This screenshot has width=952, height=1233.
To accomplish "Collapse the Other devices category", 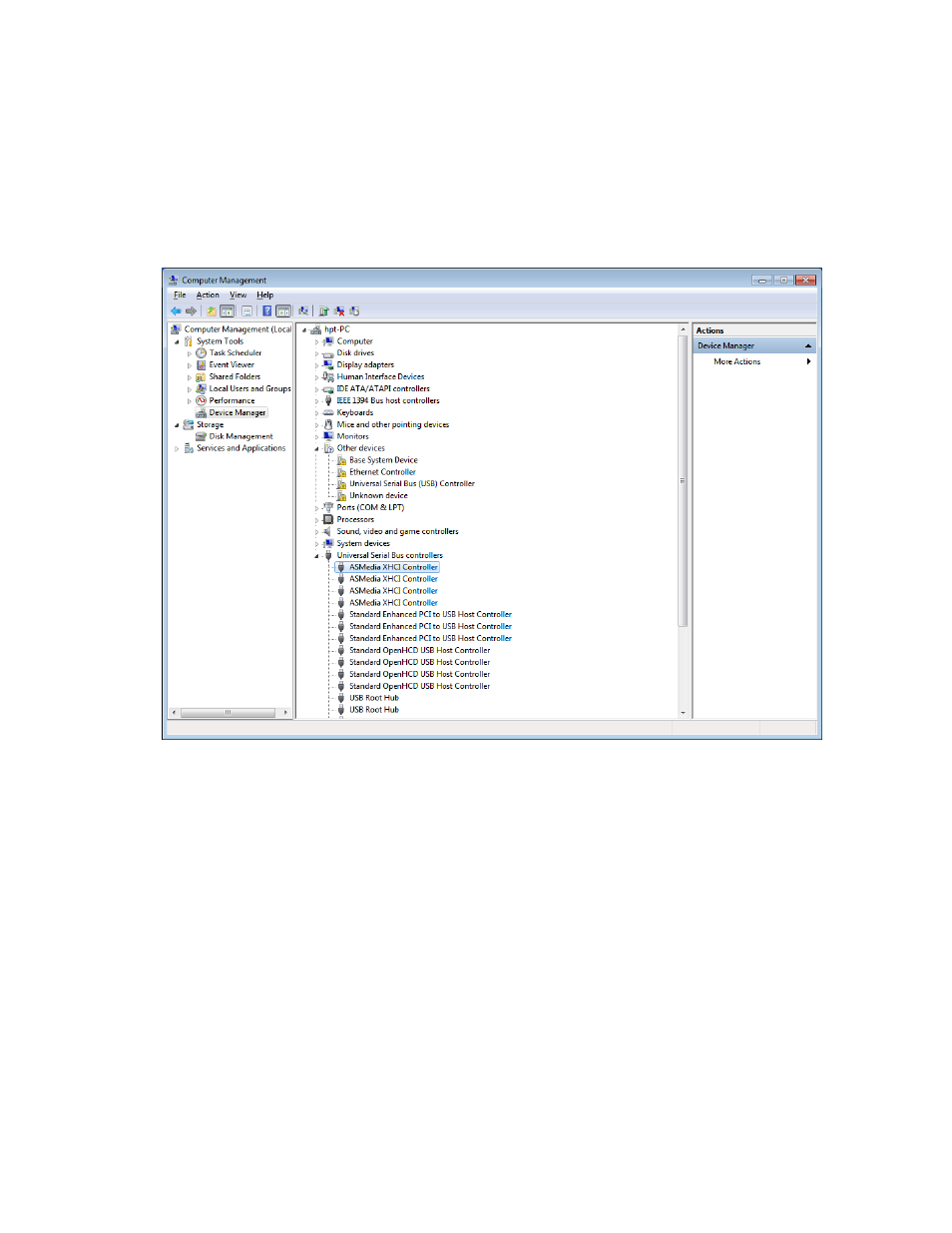I will (317, 448).
